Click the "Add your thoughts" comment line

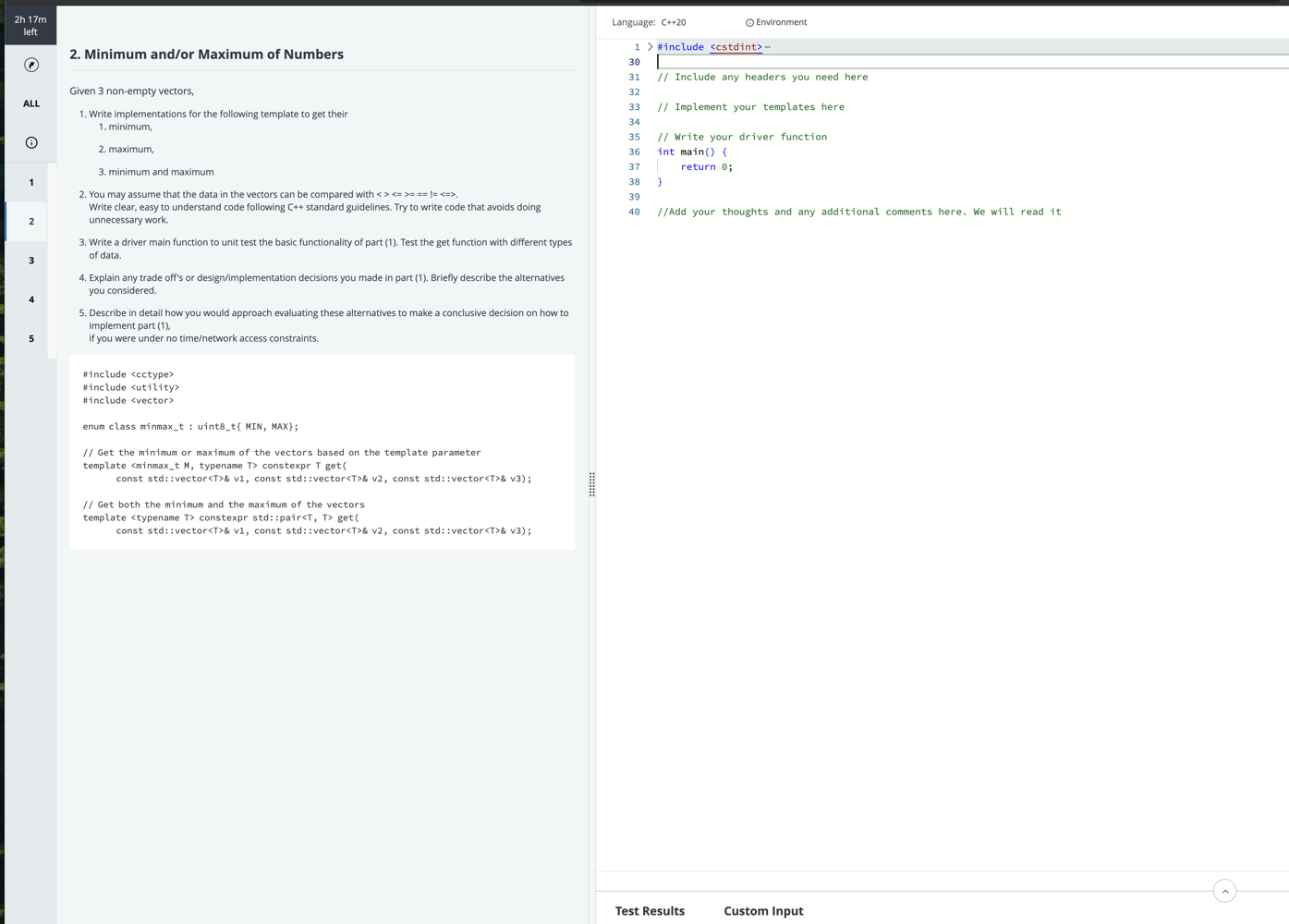(x=859, y=213)
